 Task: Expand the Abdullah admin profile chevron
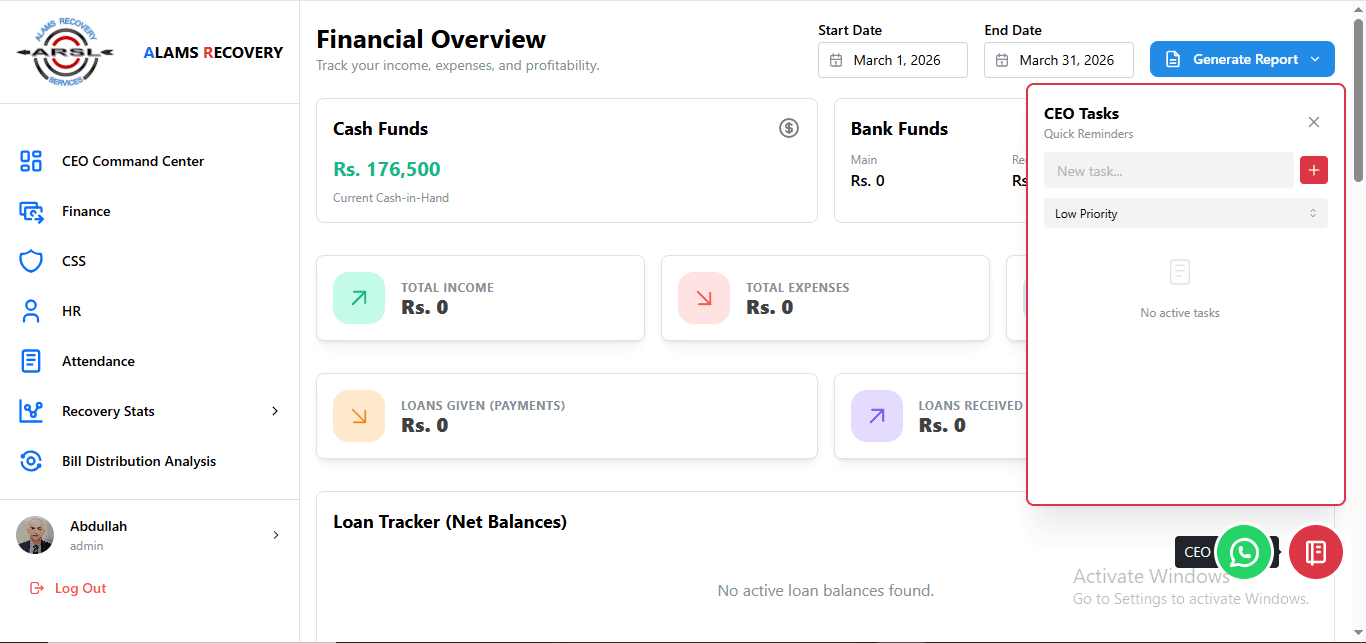[x=276, y=535]
